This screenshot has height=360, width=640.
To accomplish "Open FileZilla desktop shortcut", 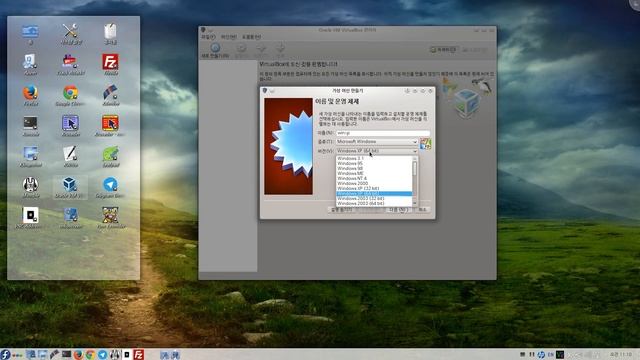I will [x=110, y=63].
